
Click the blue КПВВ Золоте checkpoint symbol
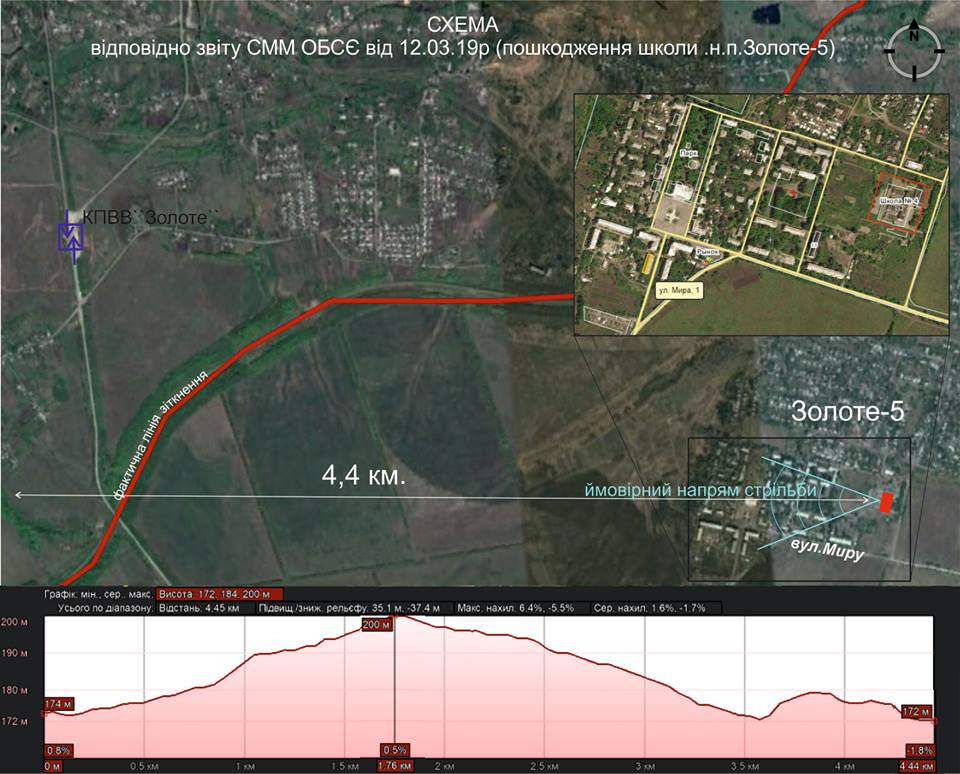(x=70, y=236)
